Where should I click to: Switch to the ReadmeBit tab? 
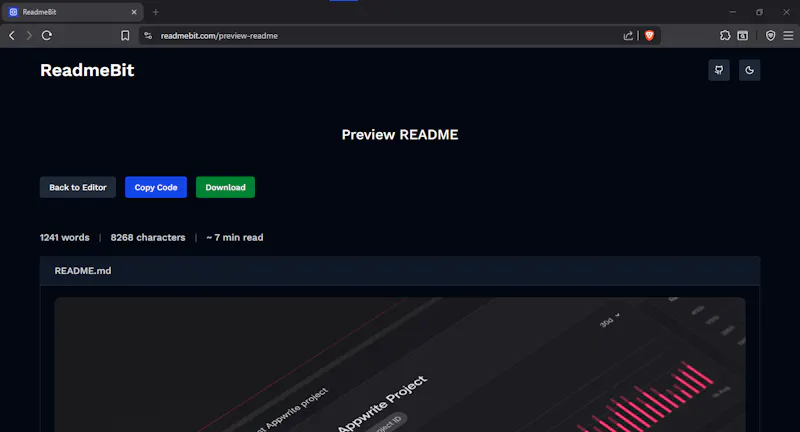pos(72,12)
